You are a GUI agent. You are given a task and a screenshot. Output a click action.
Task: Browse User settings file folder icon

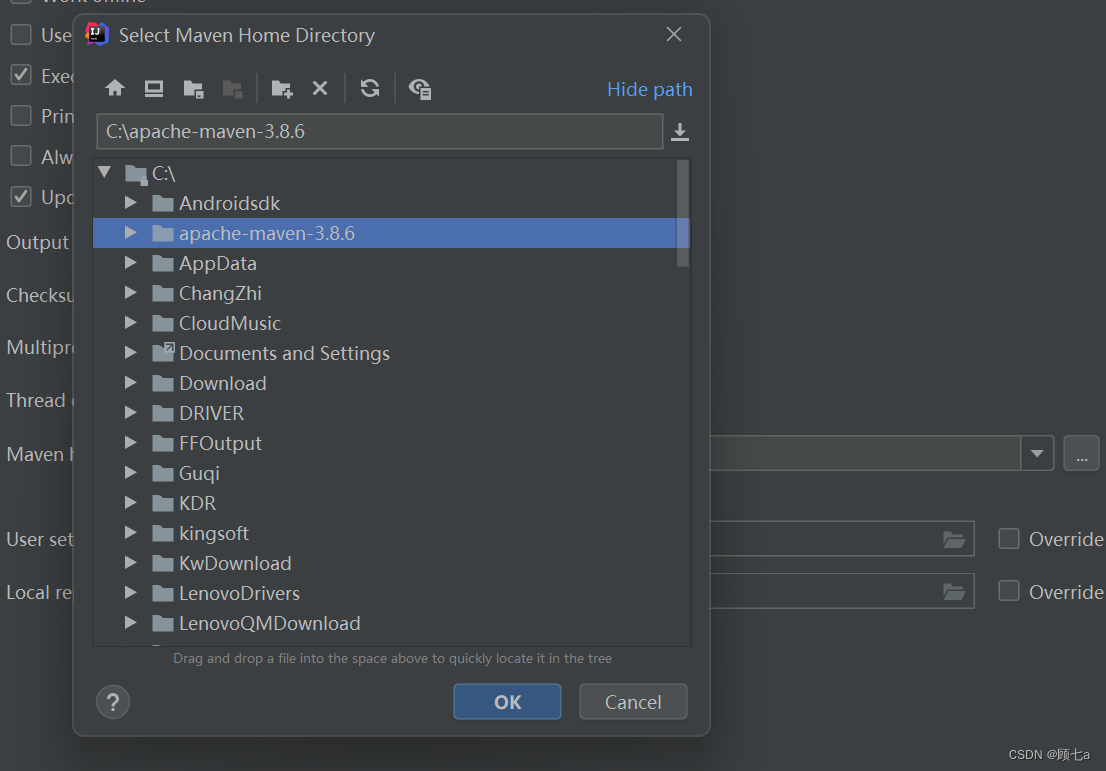[954, 540]
